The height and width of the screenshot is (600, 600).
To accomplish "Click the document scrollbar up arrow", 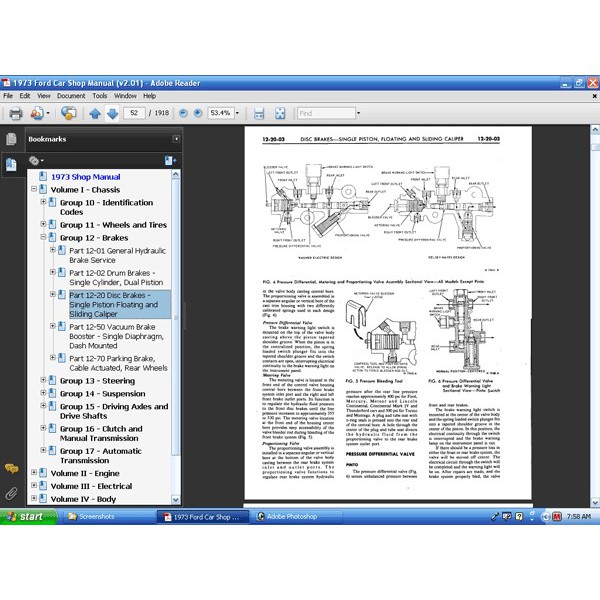I will 595,130.
